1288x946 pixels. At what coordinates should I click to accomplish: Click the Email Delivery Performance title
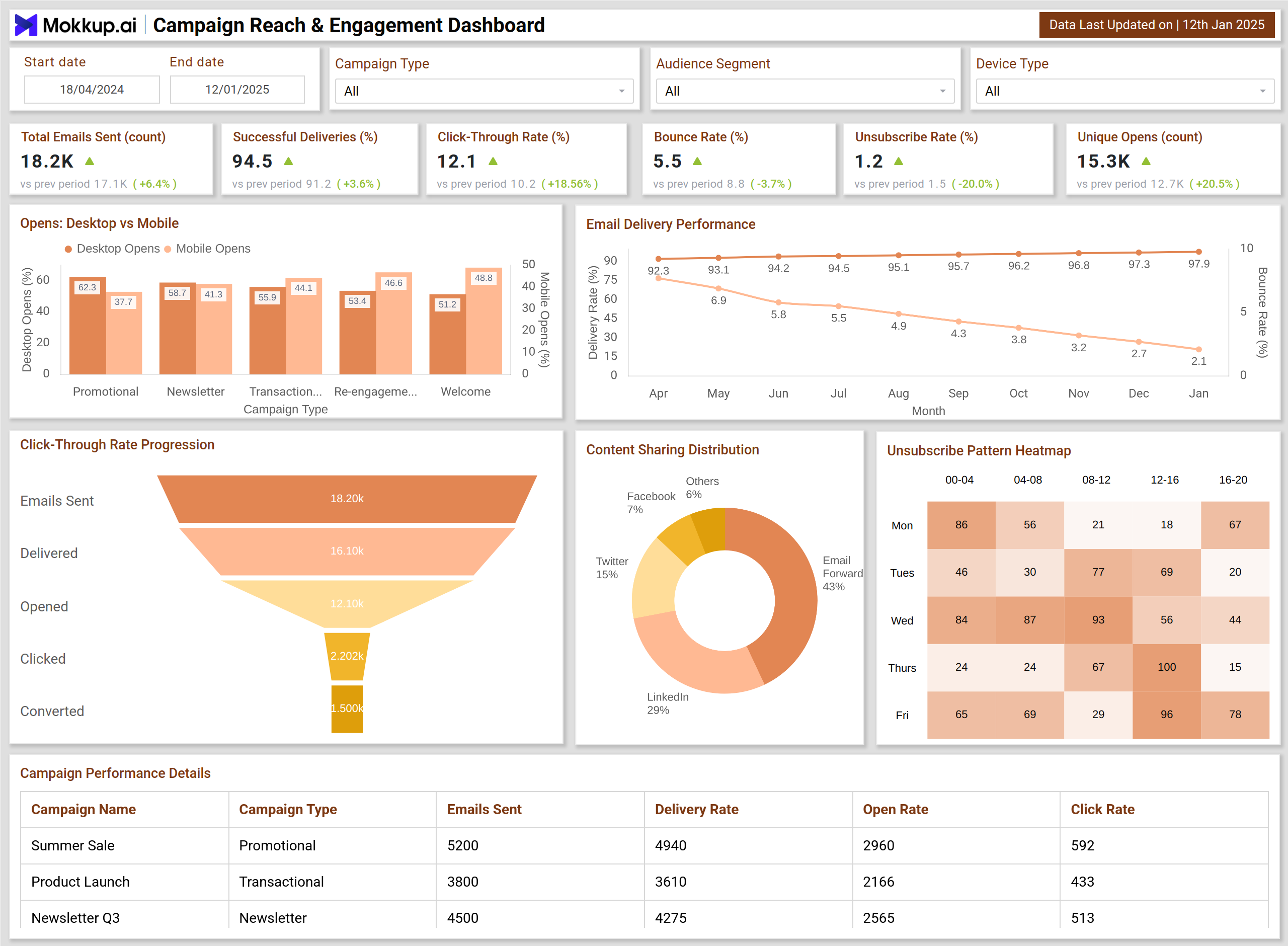(671, 224)
